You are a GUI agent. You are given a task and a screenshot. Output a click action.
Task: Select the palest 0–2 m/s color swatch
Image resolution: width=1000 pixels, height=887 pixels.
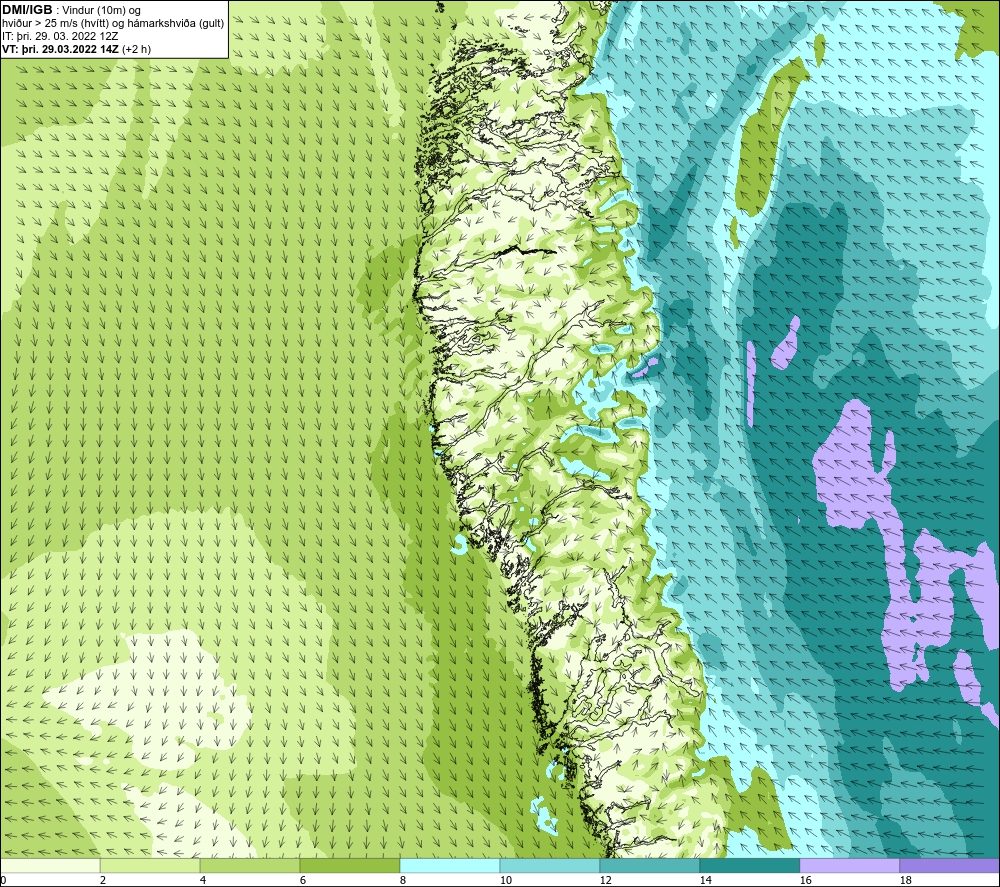(x=50, y=865)
